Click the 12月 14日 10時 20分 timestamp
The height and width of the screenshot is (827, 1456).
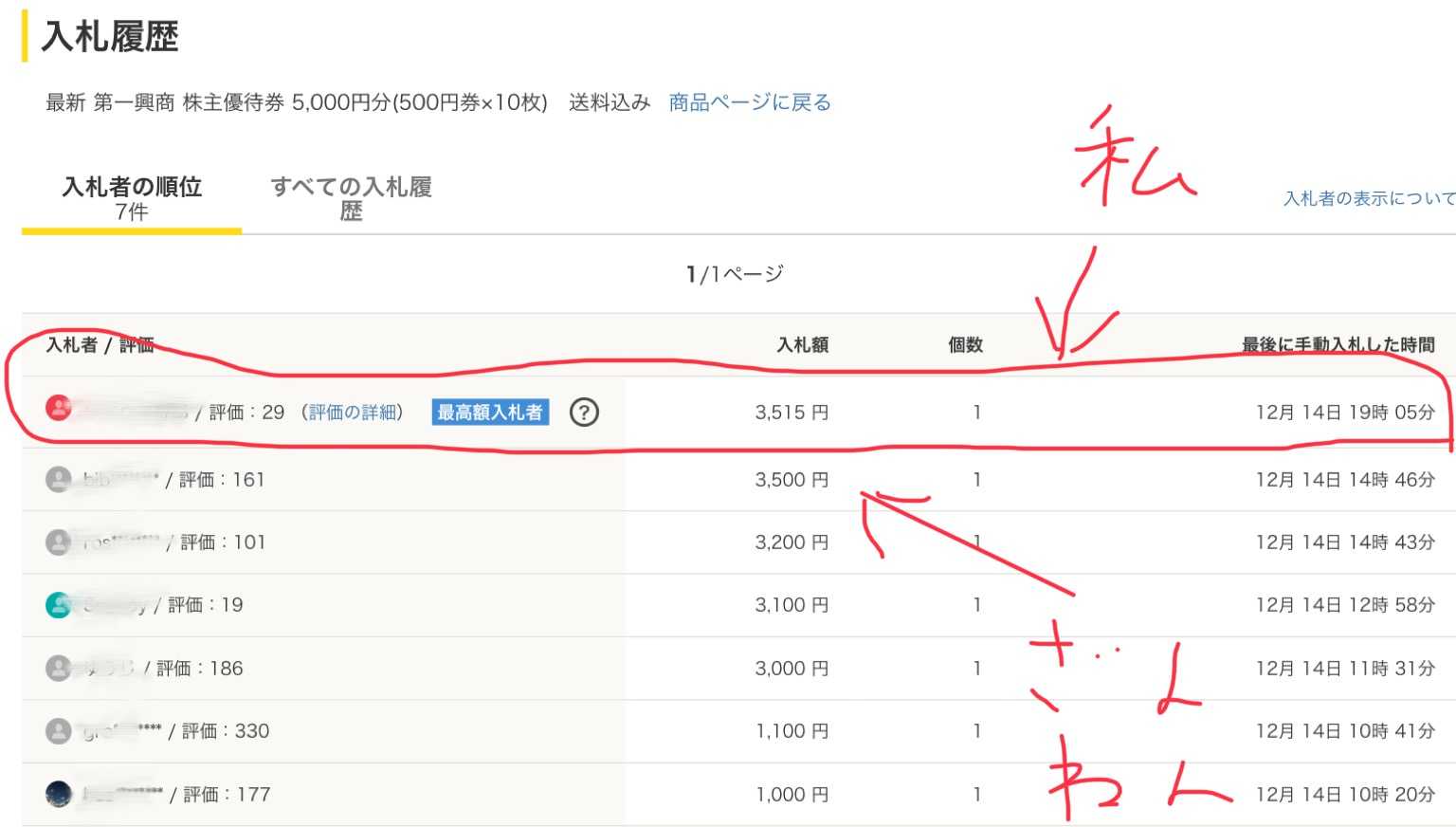[x=1345, y=794]
